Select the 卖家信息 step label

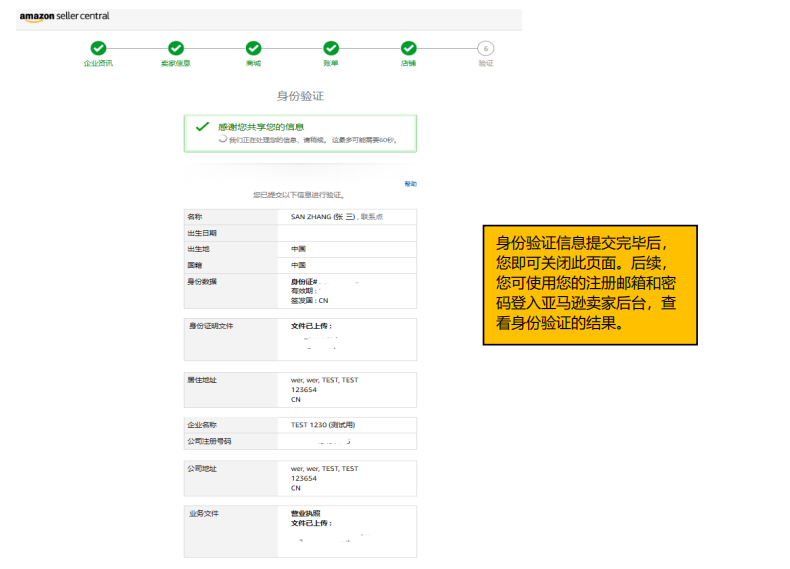pyautogui.click(x=176, y=64)
